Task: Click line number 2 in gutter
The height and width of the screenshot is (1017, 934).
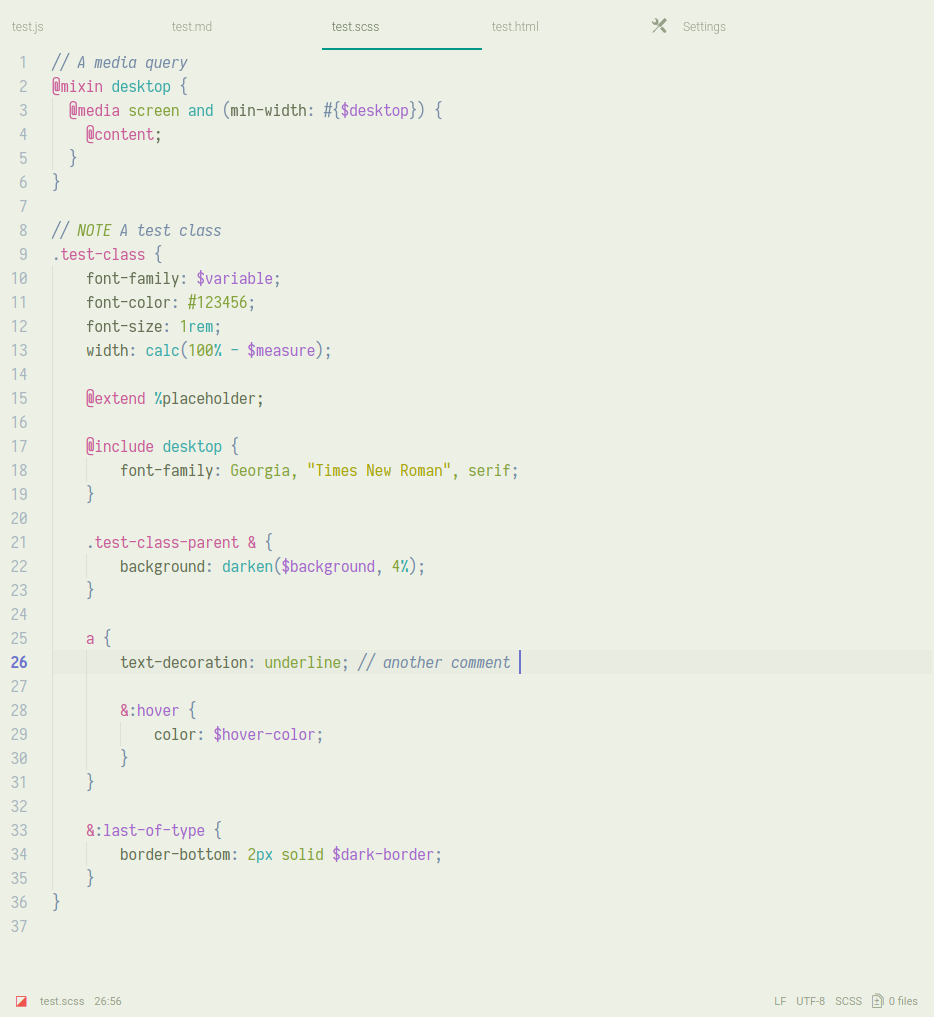Action: coord(23,86)
